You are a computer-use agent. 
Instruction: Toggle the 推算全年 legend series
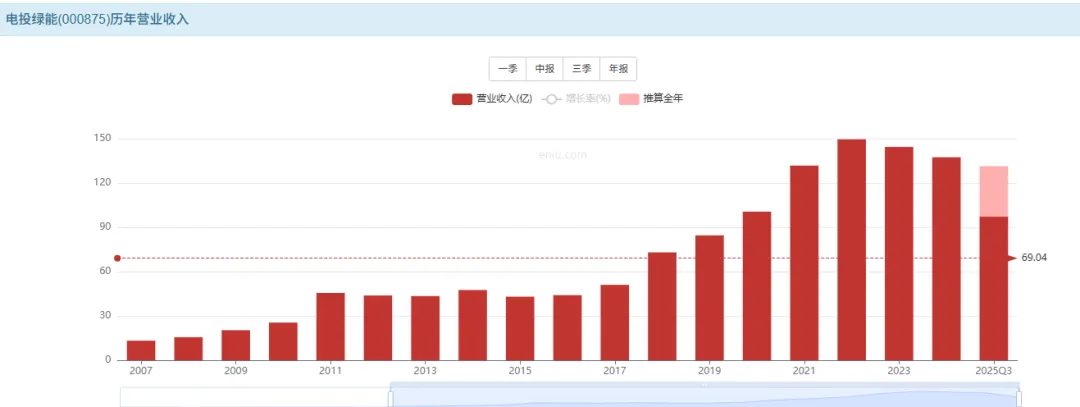coord(651,99)
